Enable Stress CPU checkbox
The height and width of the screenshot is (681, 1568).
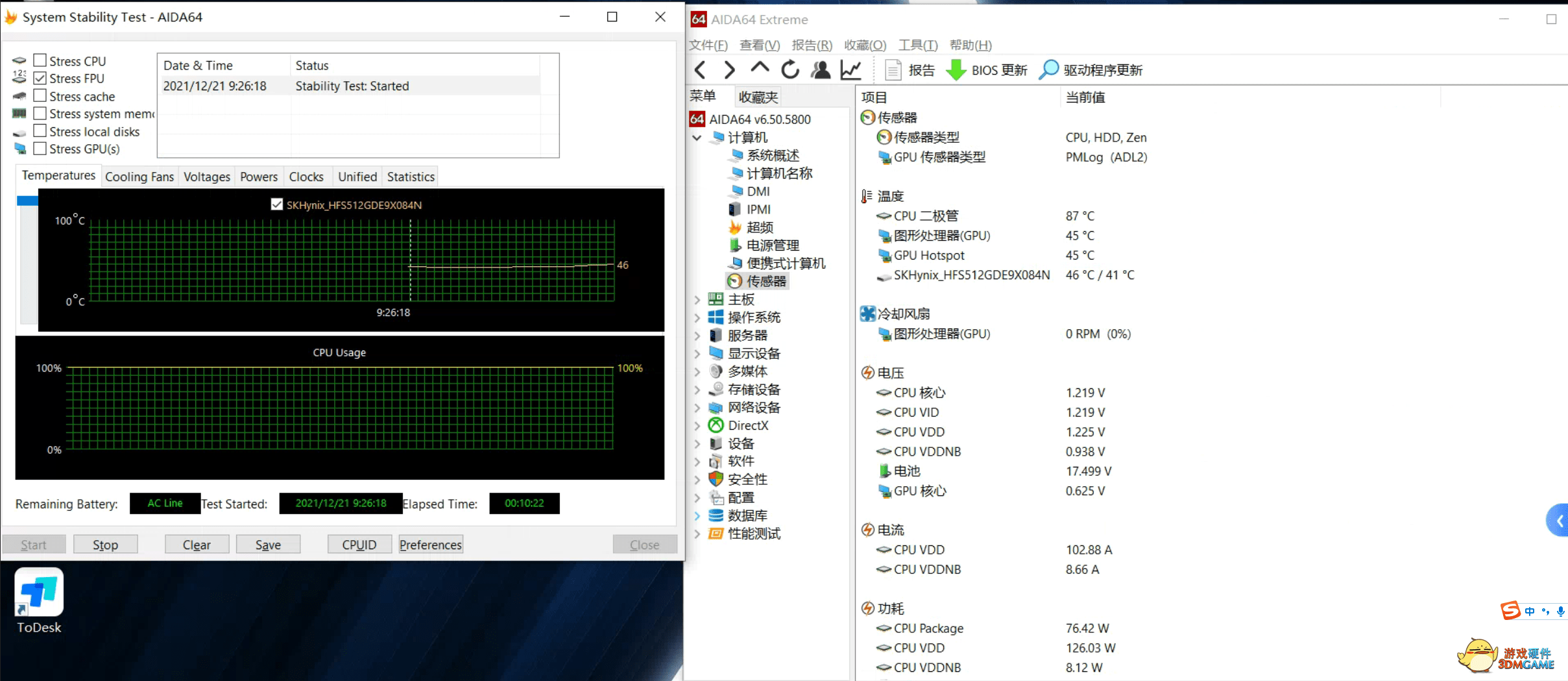[x=40, y=60]
